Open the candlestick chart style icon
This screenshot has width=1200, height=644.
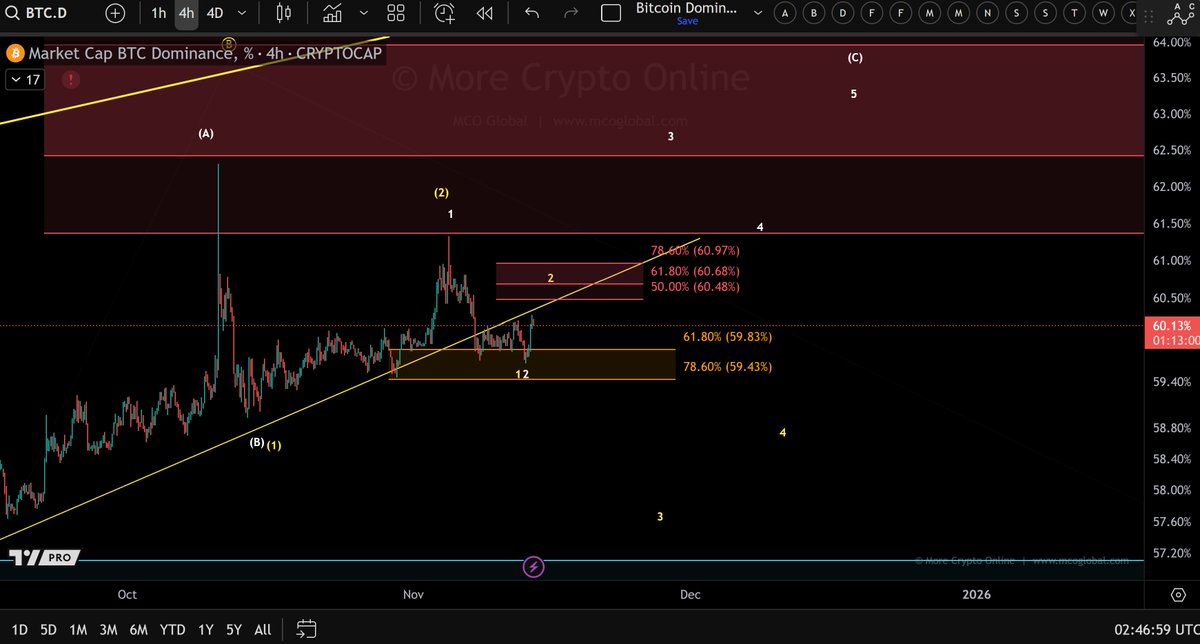(x=281, y=14)
